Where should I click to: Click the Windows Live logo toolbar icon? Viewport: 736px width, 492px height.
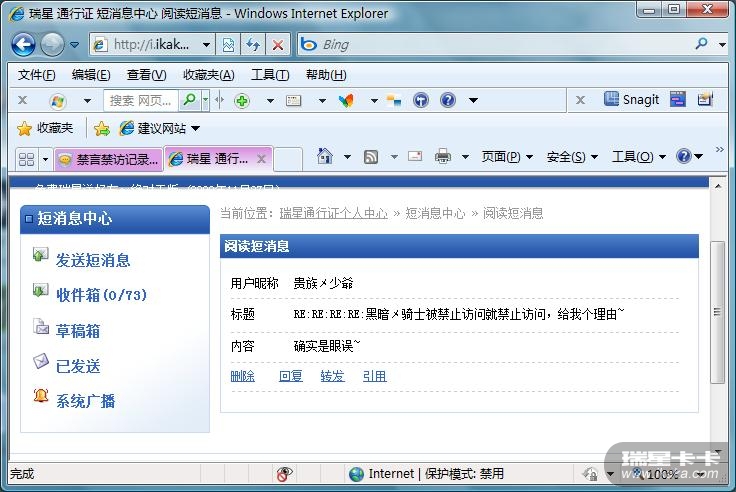click(58, 100)
